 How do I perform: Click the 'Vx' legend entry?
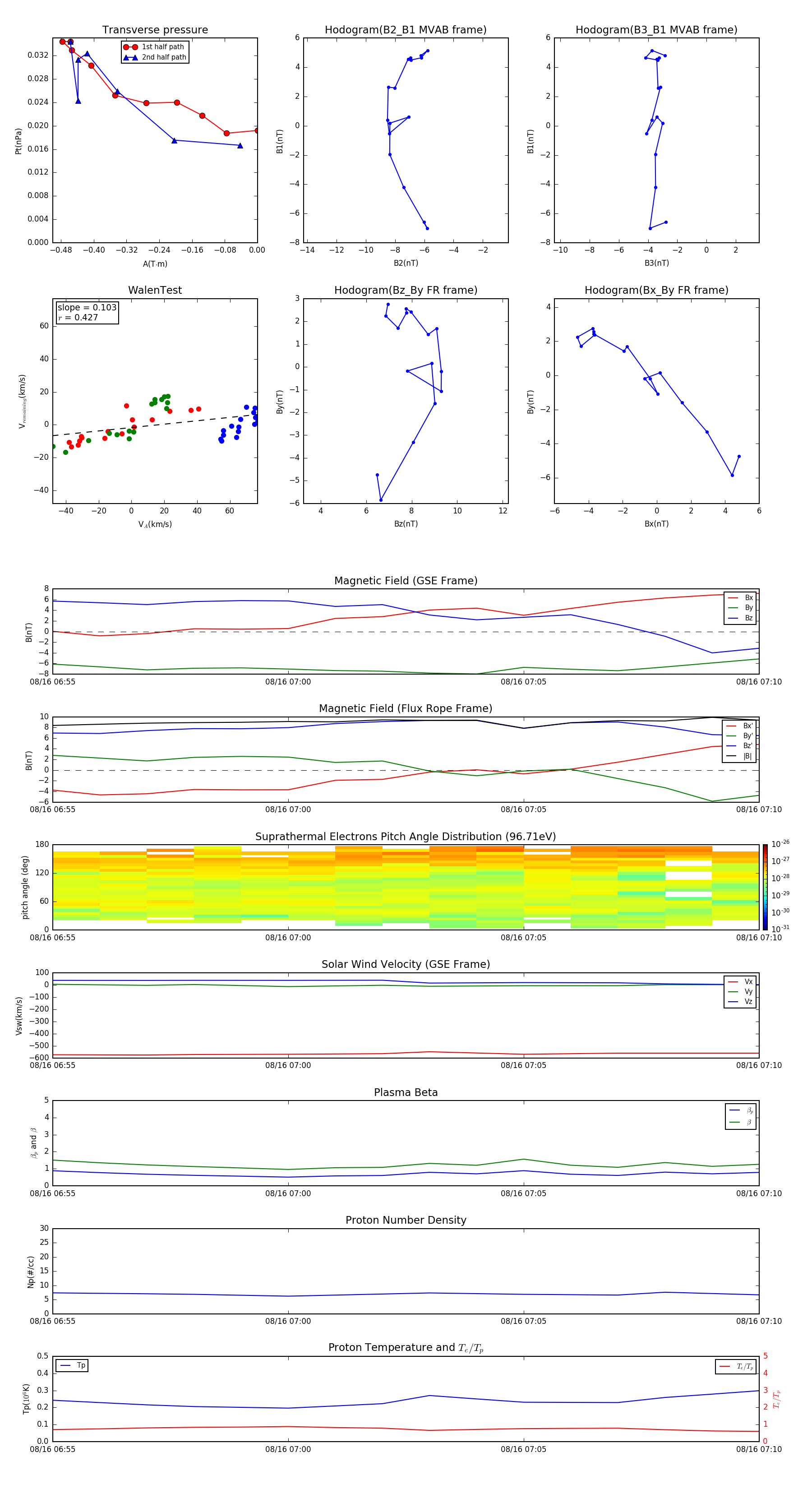741,981
